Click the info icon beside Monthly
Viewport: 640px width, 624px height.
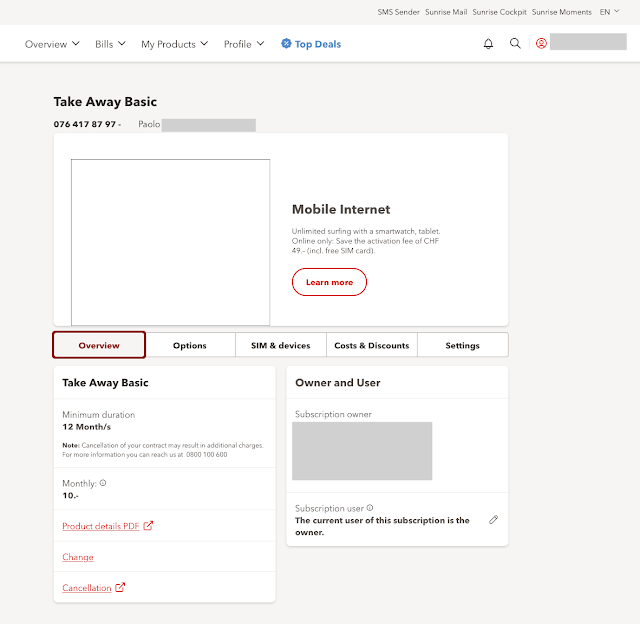pyautogui.click(x=103, y=483)
